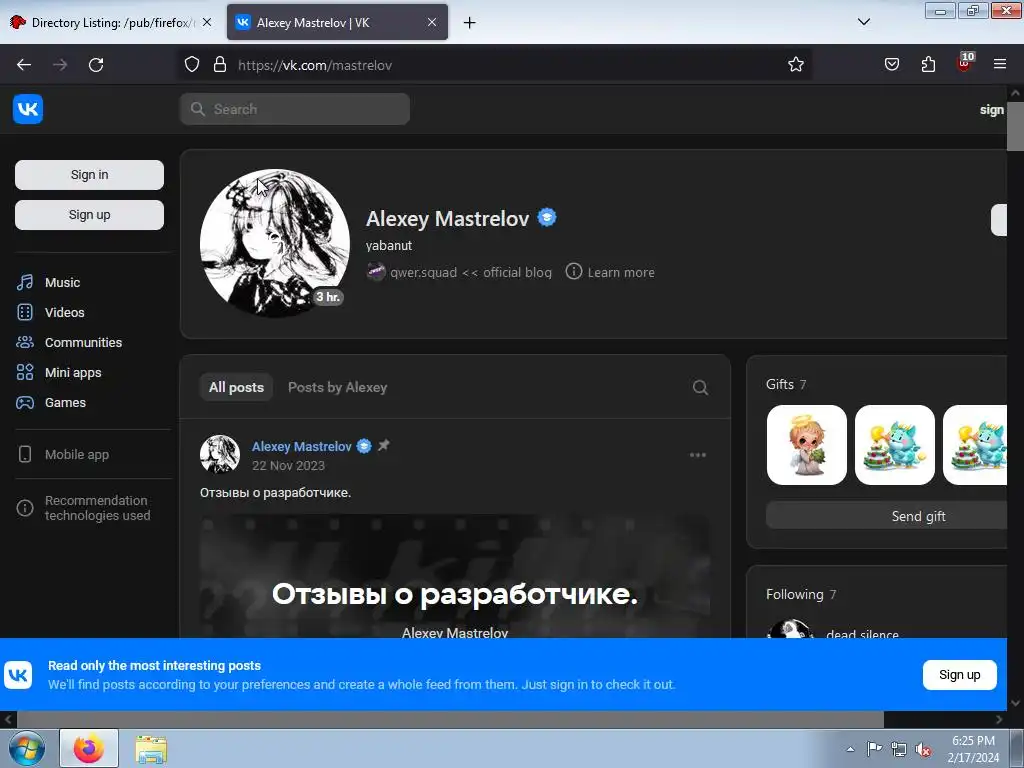This screenshot has height=768, width=1024.
Task: Close the Directory Listing tab
Action: (x=207, y=22)
